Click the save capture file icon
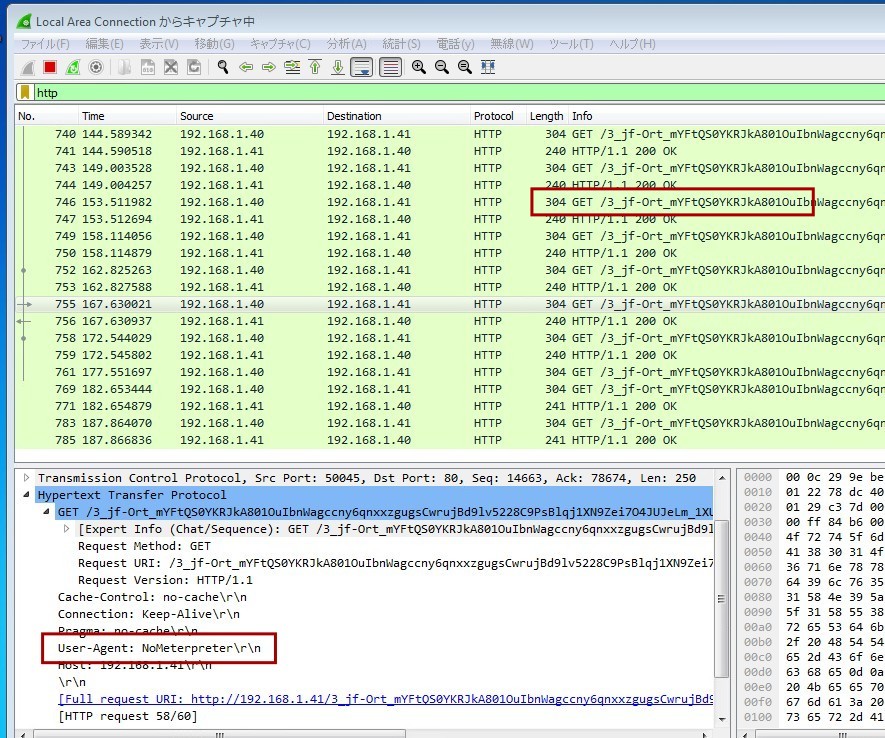Screen dimensions: 885x738 147,68
